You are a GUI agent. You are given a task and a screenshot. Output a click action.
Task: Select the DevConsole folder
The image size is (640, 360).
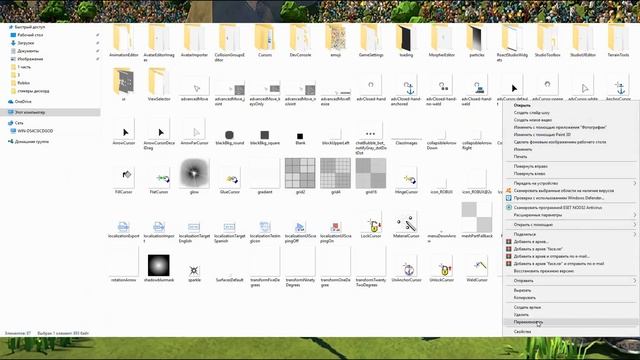pyautogui.click(x=300, y=41)
